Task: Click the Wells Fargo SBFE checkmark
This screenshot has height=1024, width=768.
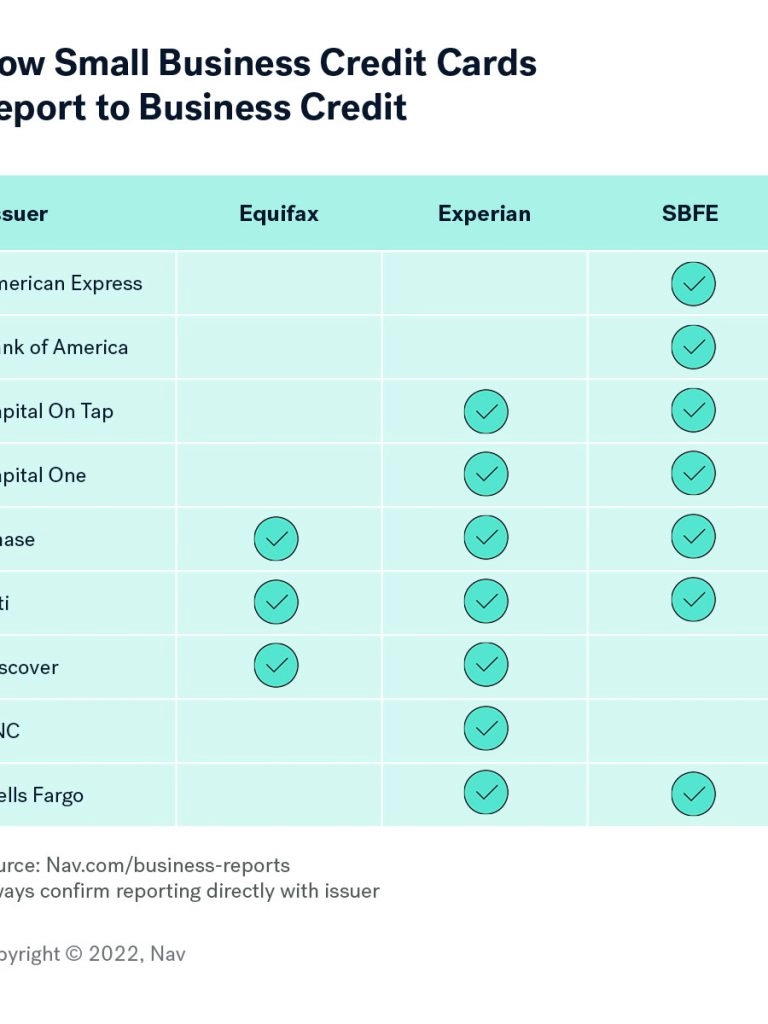Action: tap(693, 794)
